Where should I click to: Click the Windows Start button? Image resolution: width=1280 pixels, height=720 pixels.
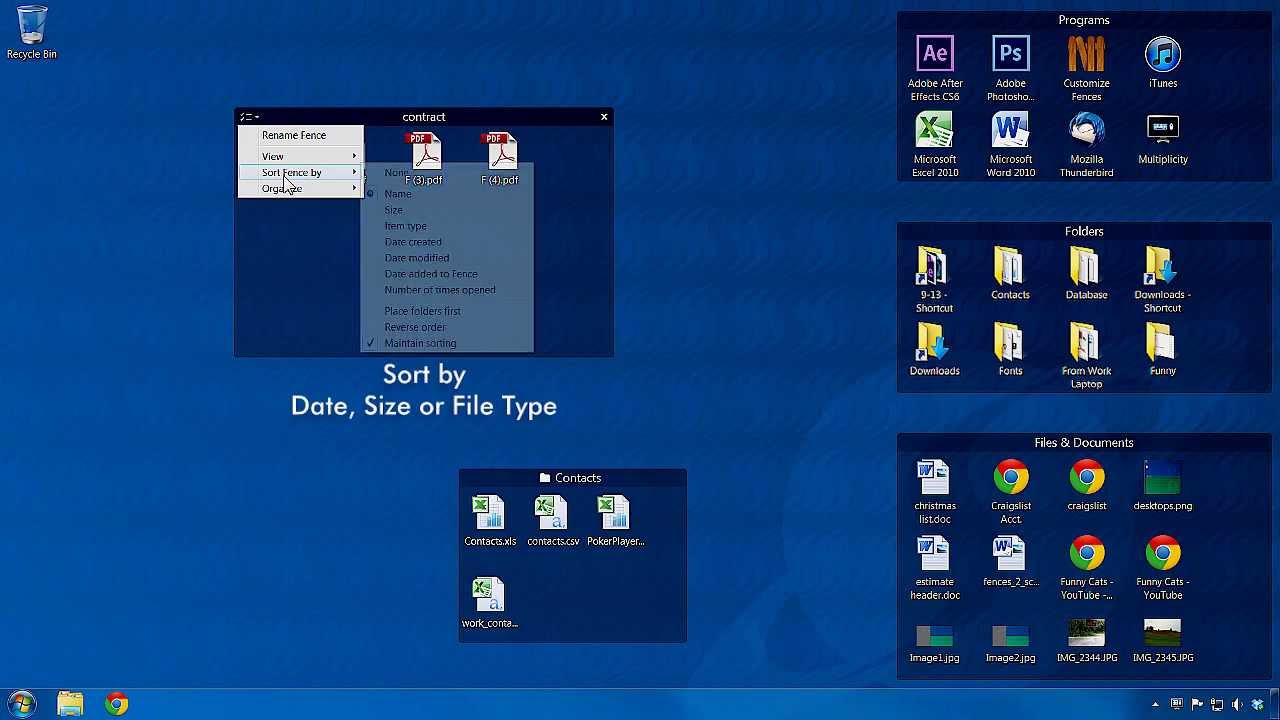point(21,704)
